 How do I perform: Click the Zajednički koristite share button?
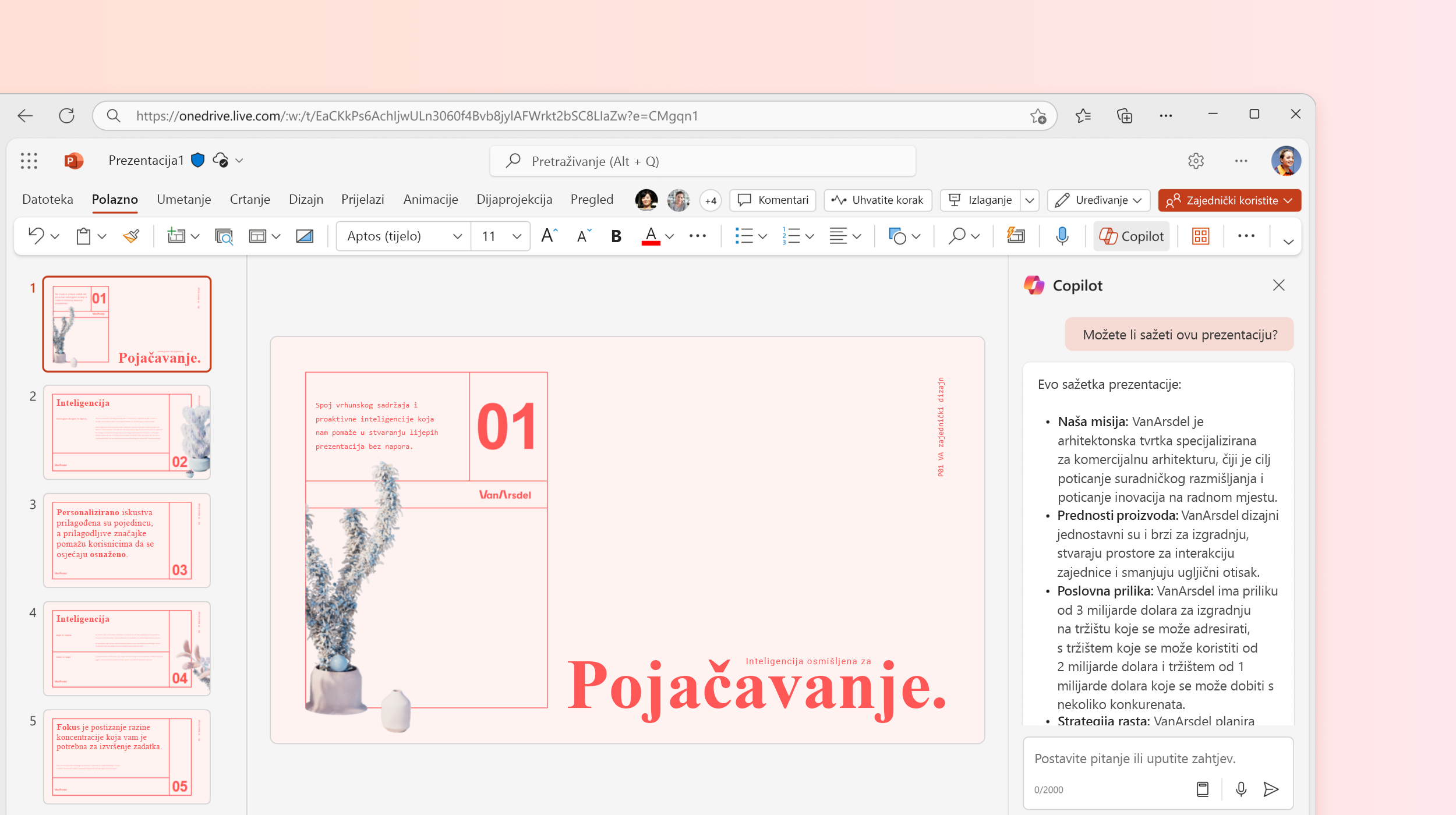click(1229, 200)
